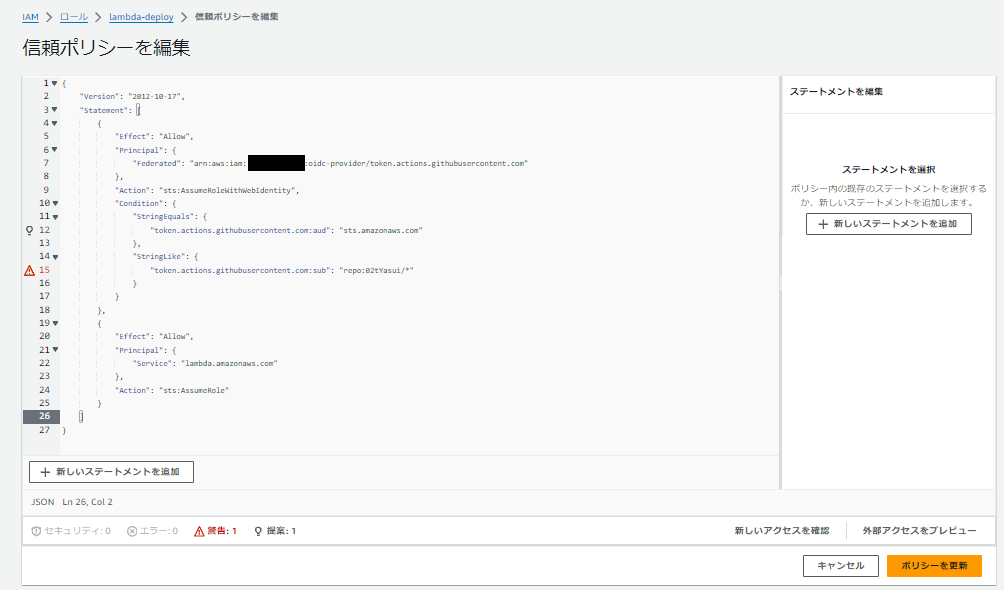The height and width of the screenshot is (590, 1004).
Task: Collapse the Principal object on line 6
Action: (56, 150)
